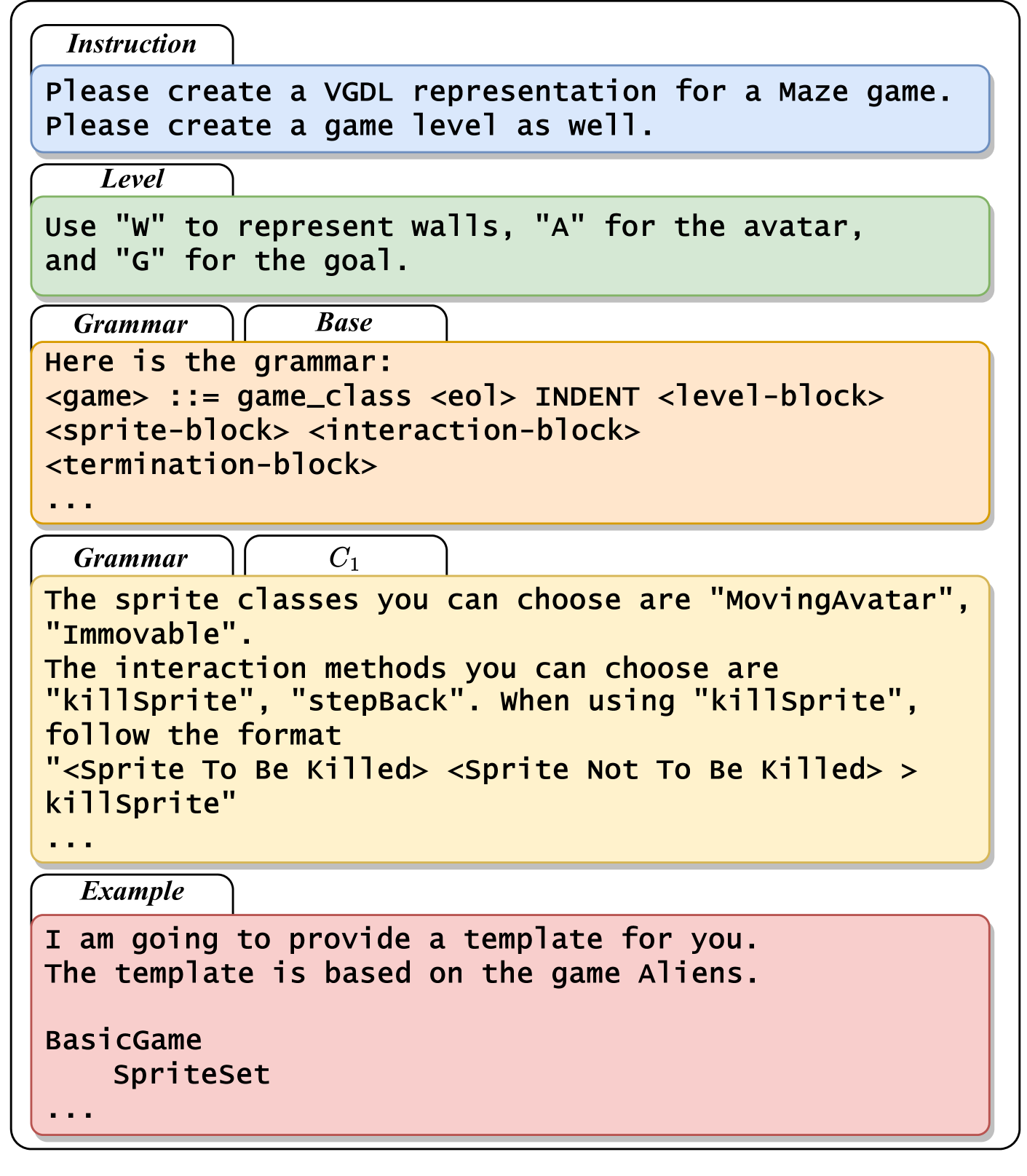Click the Grammar tab beside the C1 tab

click(132, 558)
